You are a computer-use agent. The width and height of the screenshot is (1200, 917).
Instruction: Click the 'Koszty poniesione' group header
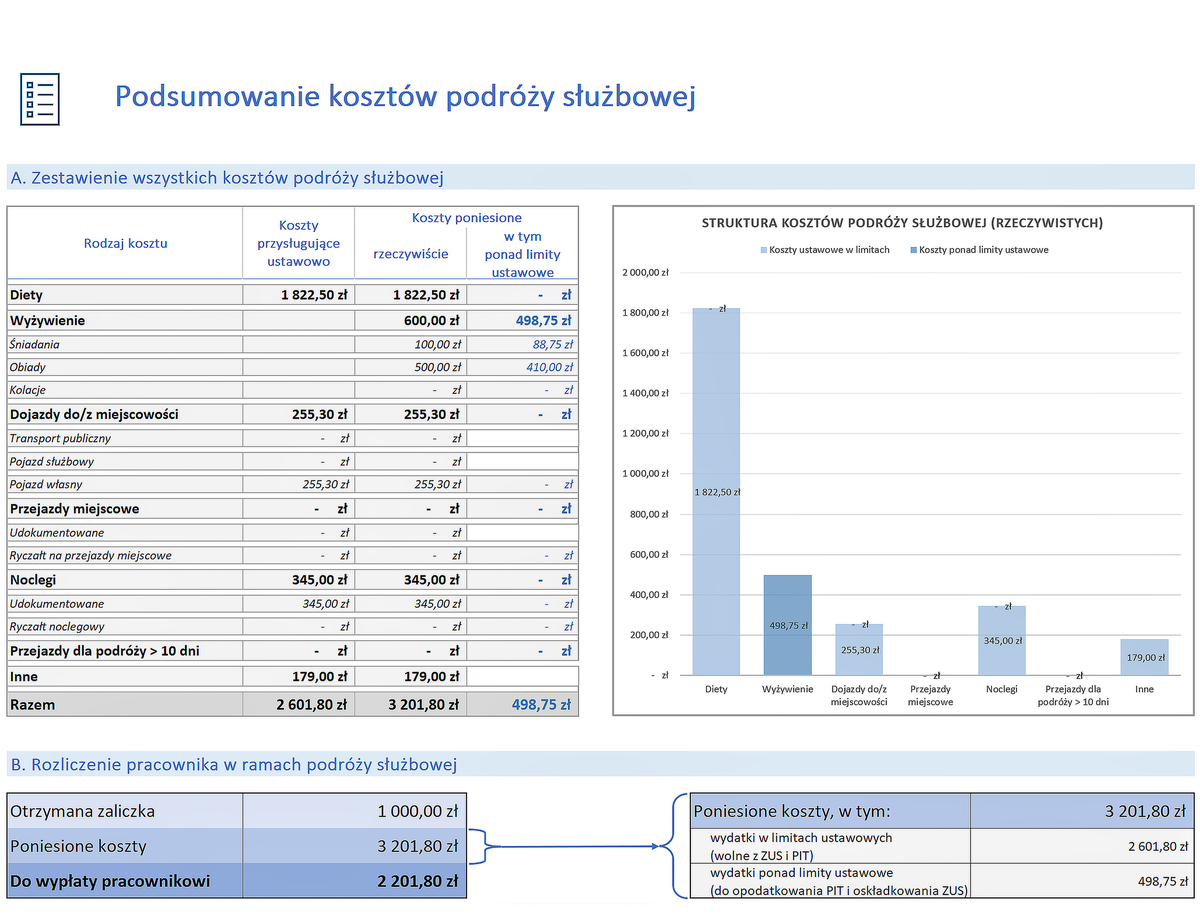467,218
